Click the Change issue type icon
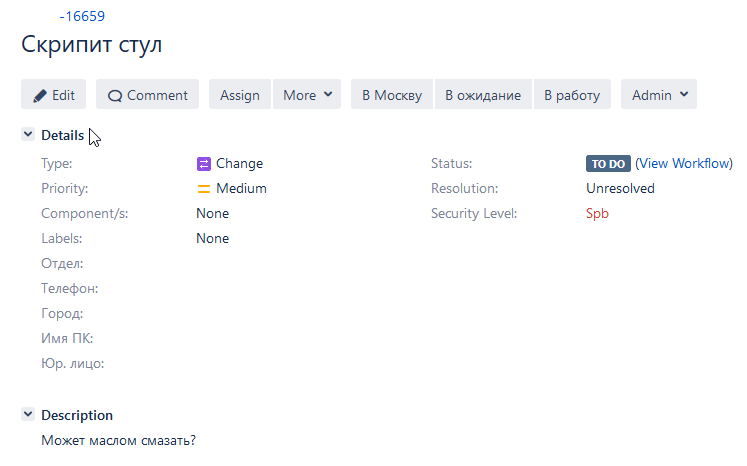The height and width of the screenshot is (466, 747). point(203,164)
